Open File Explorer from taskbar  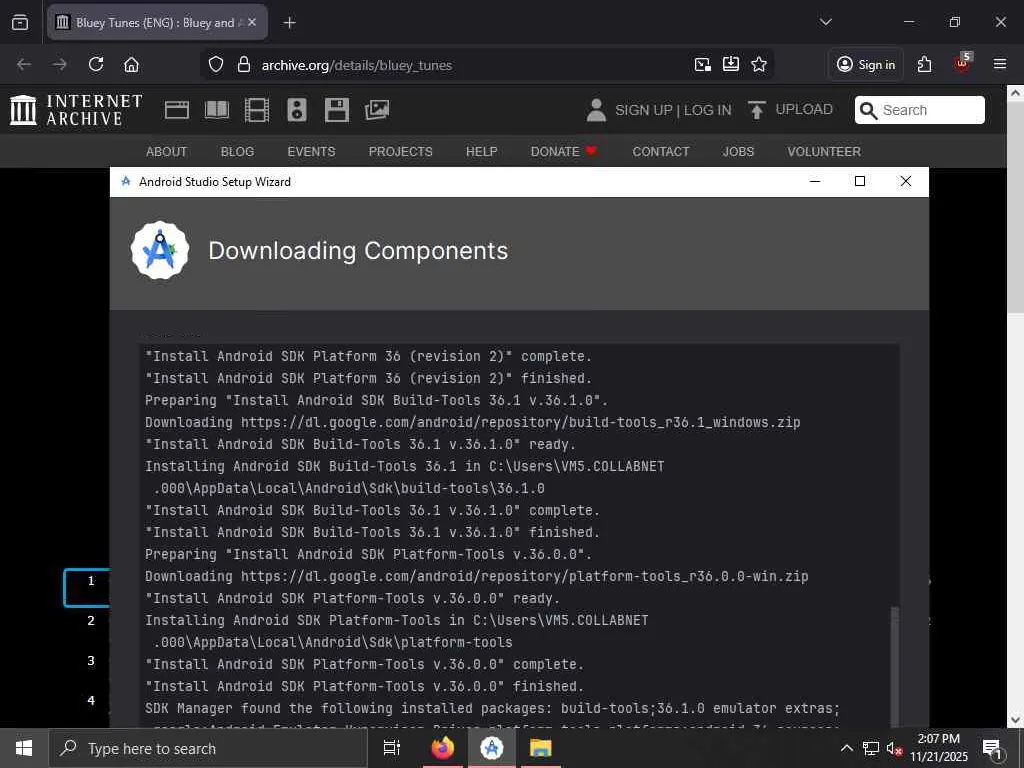541,748
